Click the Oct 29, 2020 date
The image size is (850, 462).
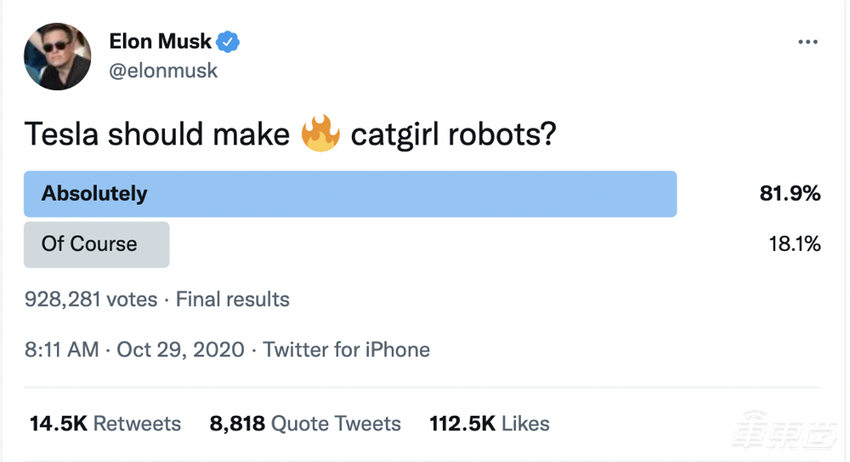click(x=179, y=350)
